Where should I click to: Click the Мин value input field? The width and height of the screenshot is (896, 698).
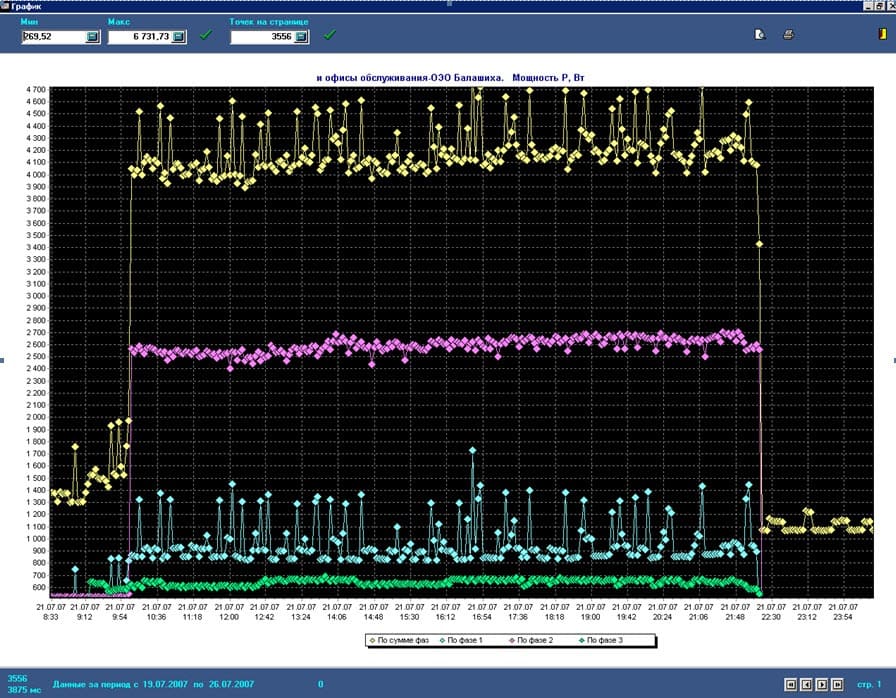tap(54, 37)
